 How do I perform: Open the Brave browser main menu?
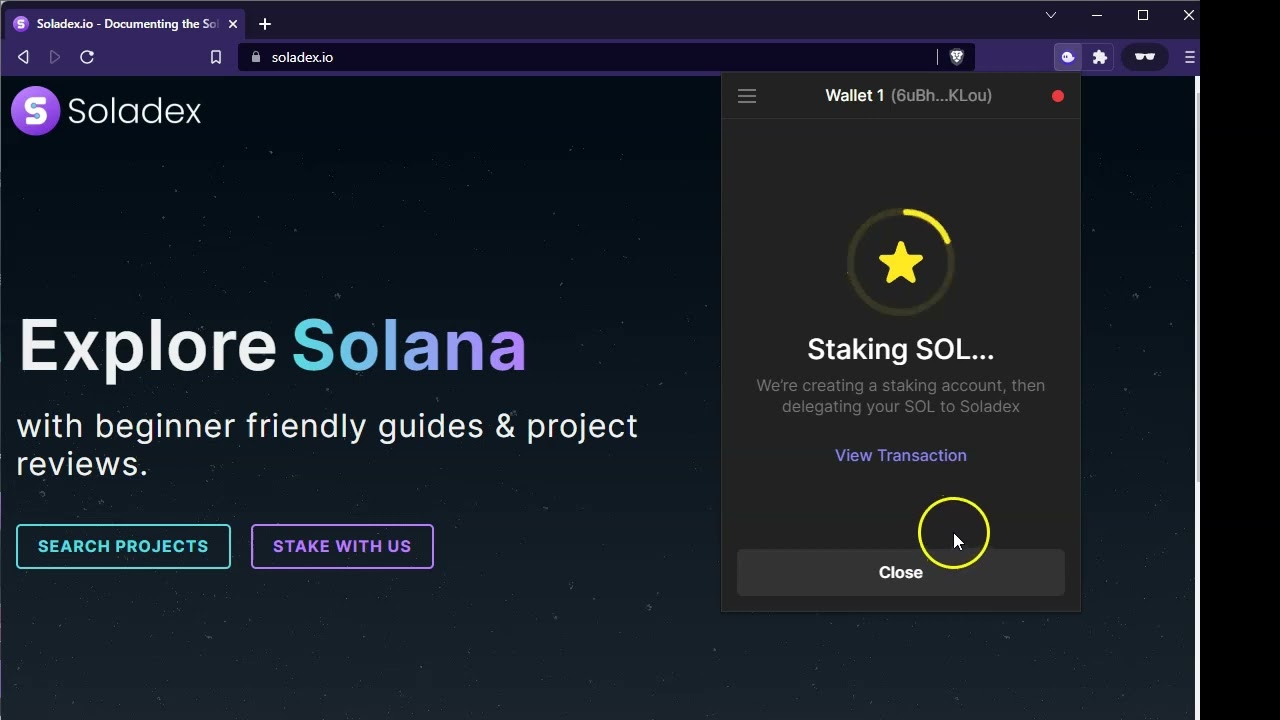1189,57
